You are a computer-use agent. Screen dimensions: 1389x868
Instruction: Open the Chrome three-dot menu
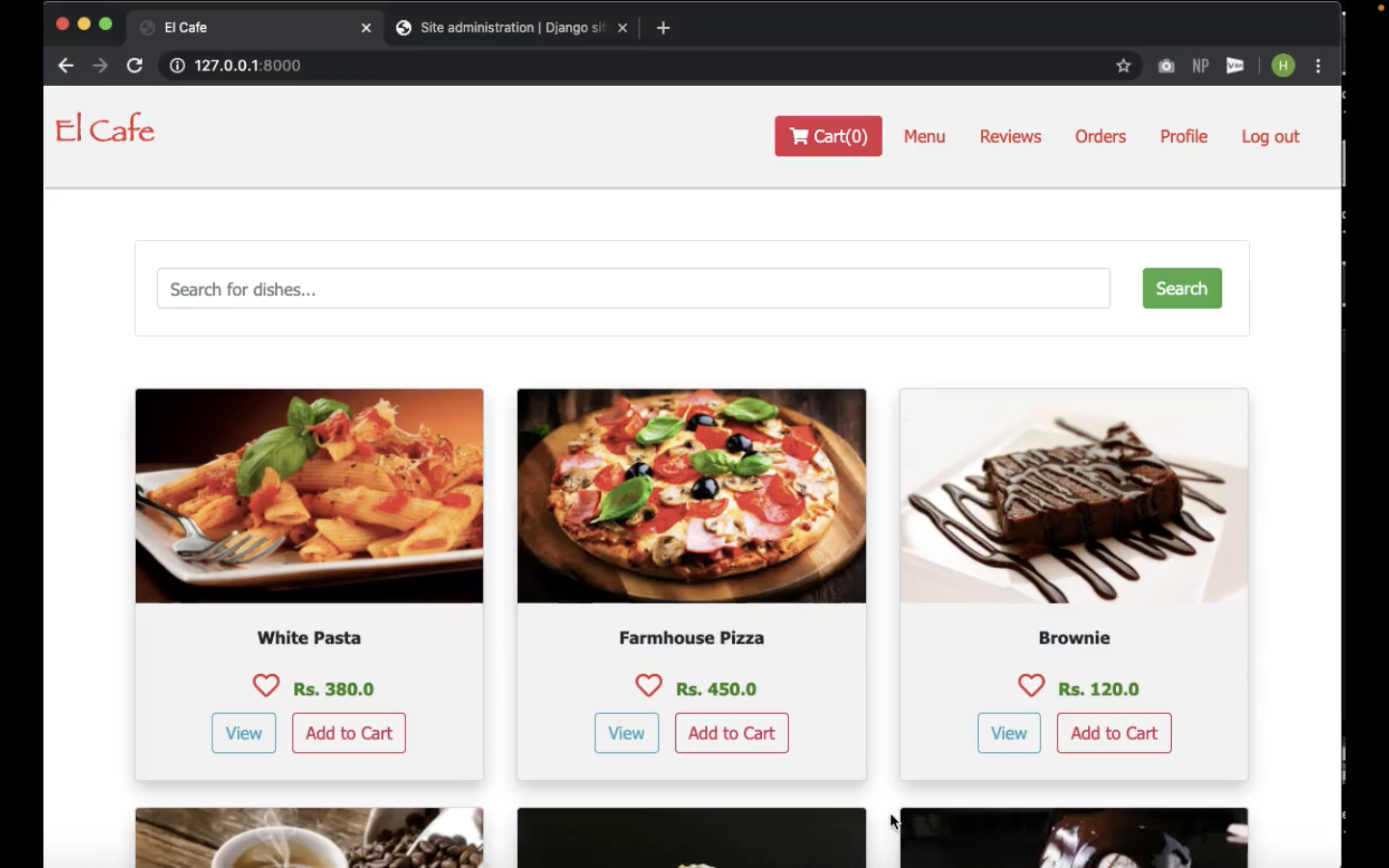1319,66
